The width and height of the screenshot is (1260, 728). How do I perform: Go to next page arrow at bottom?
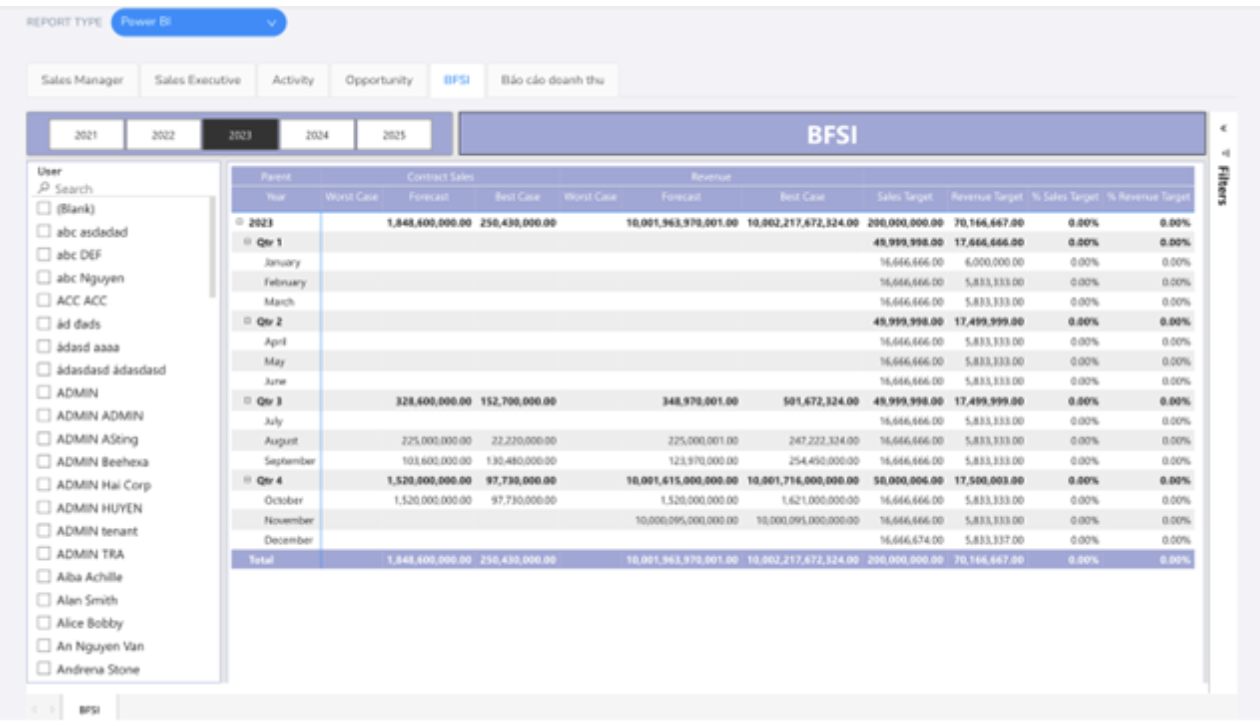pyautogui.click(x=52, y=710)
